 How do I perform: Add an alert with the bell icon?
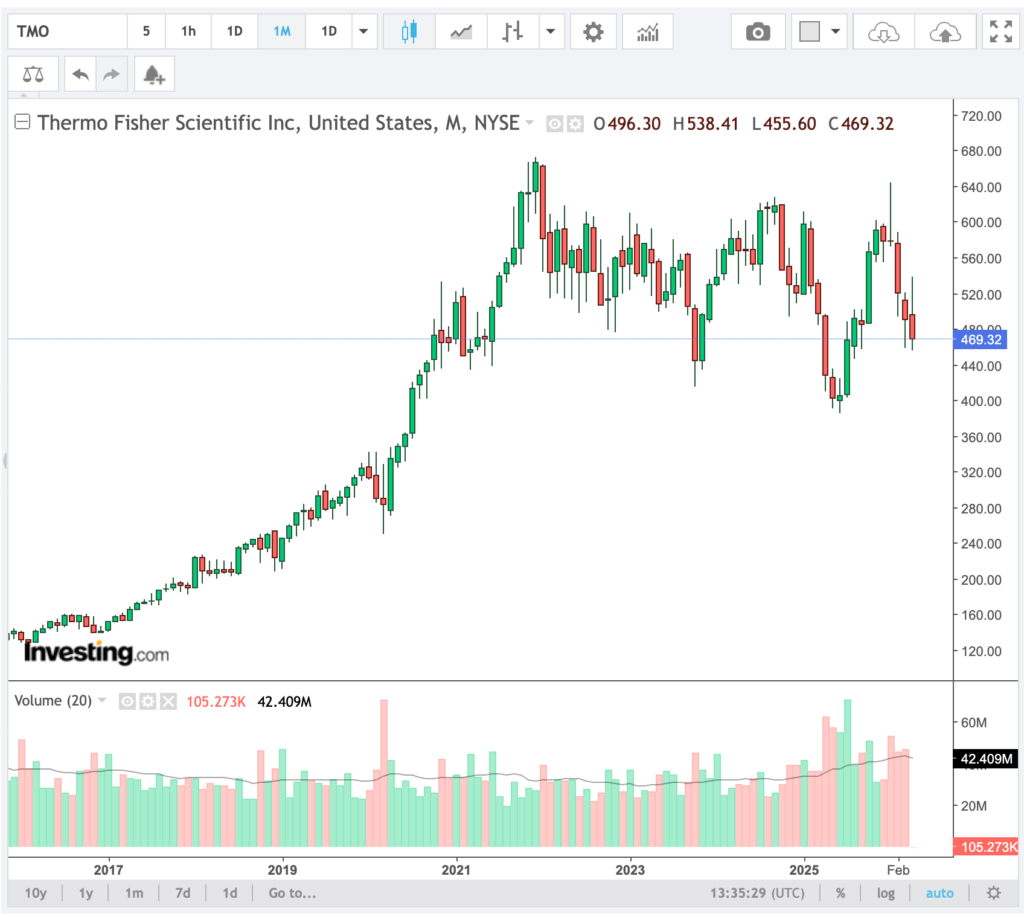tap(153, 74)
